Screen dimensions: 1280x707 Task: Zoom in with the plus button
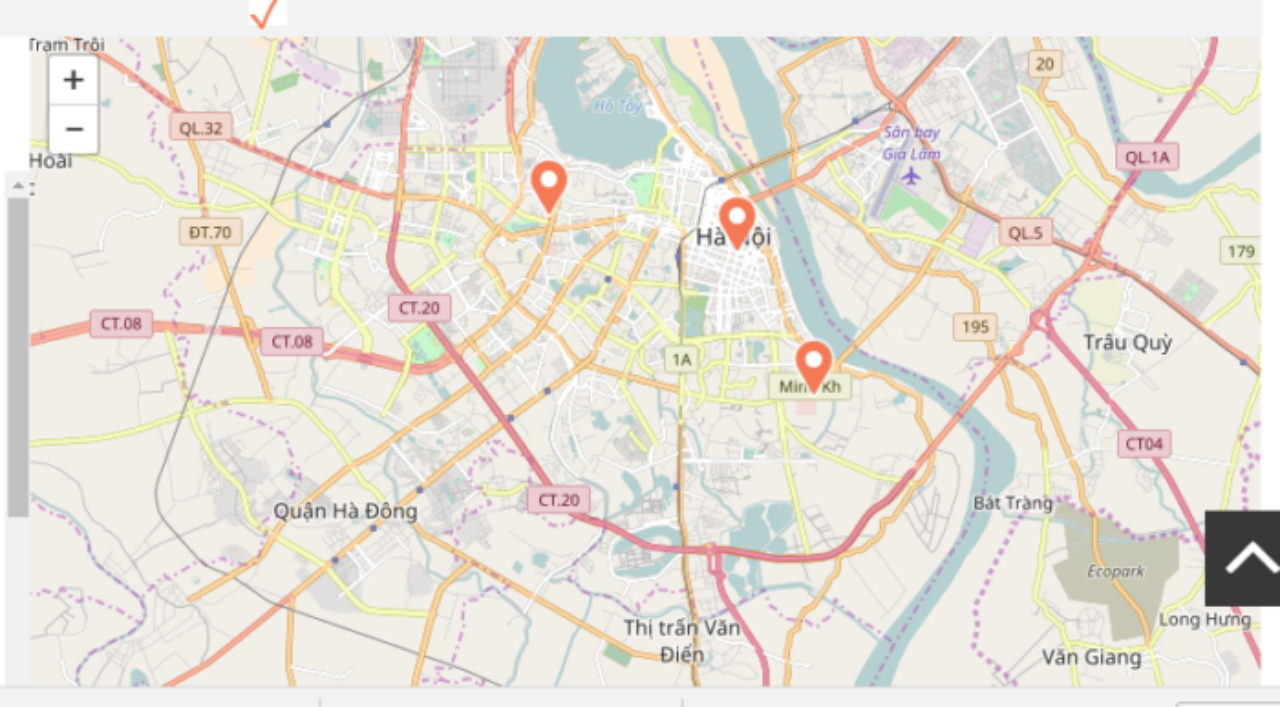coord(73,80)
